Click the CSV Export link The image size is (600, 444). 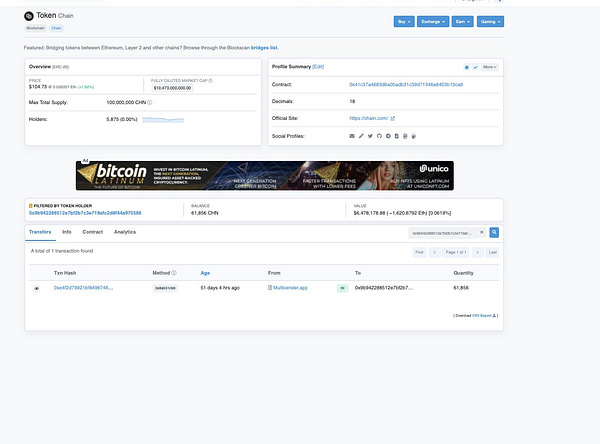click(x=482, y=315)
